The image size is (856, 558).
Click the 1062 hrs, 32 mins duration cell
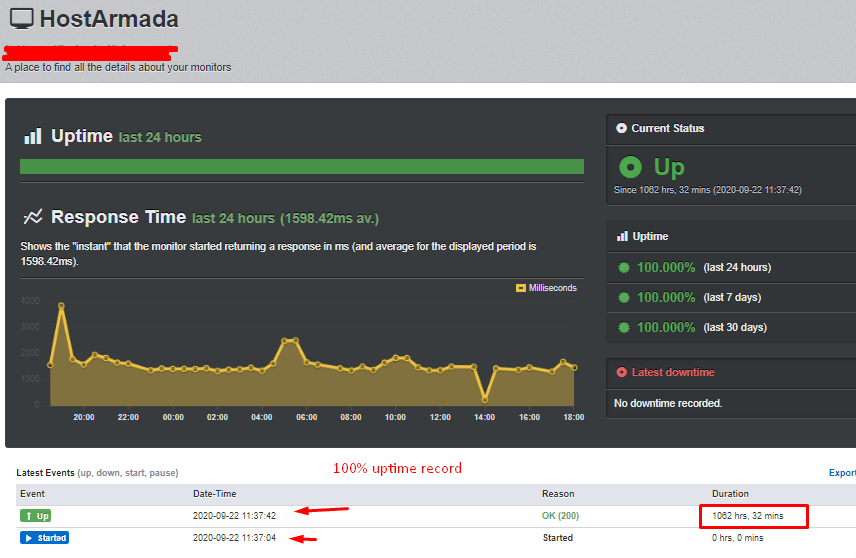pyautogui.click(x=748, y=516)
